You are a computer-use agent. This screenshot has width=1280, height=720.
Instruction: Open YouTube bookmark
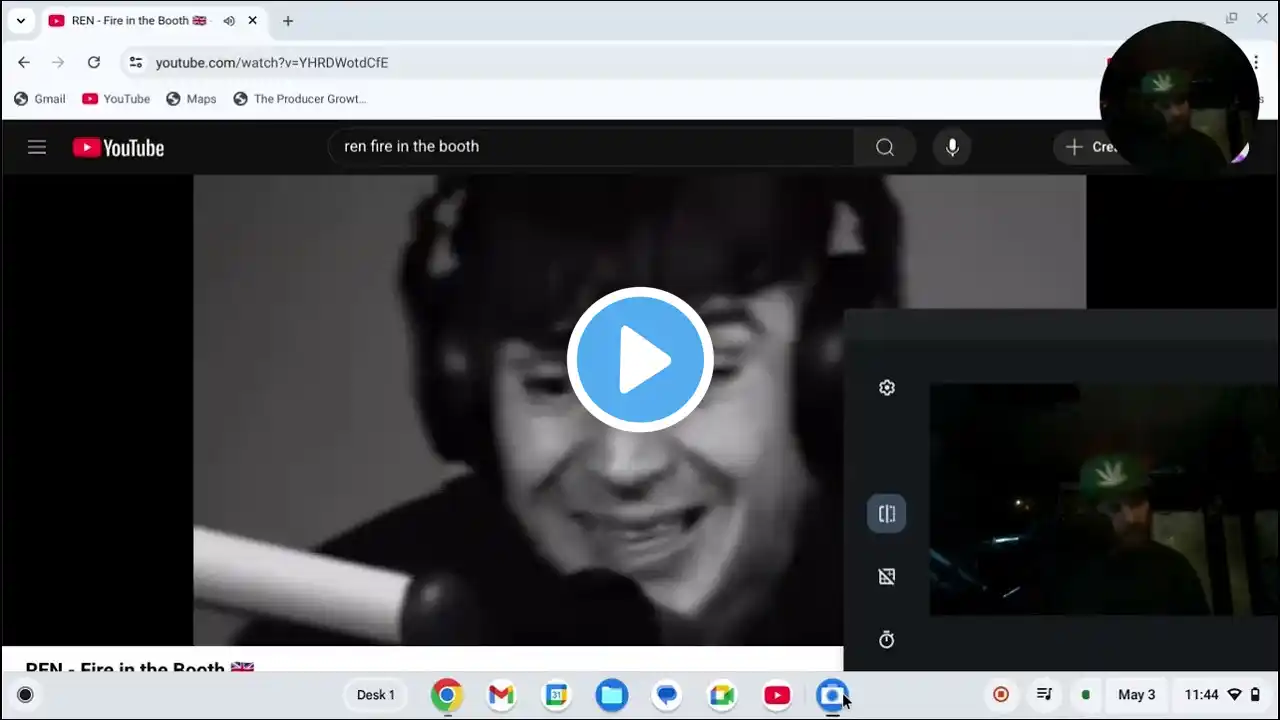coord(116,99)
